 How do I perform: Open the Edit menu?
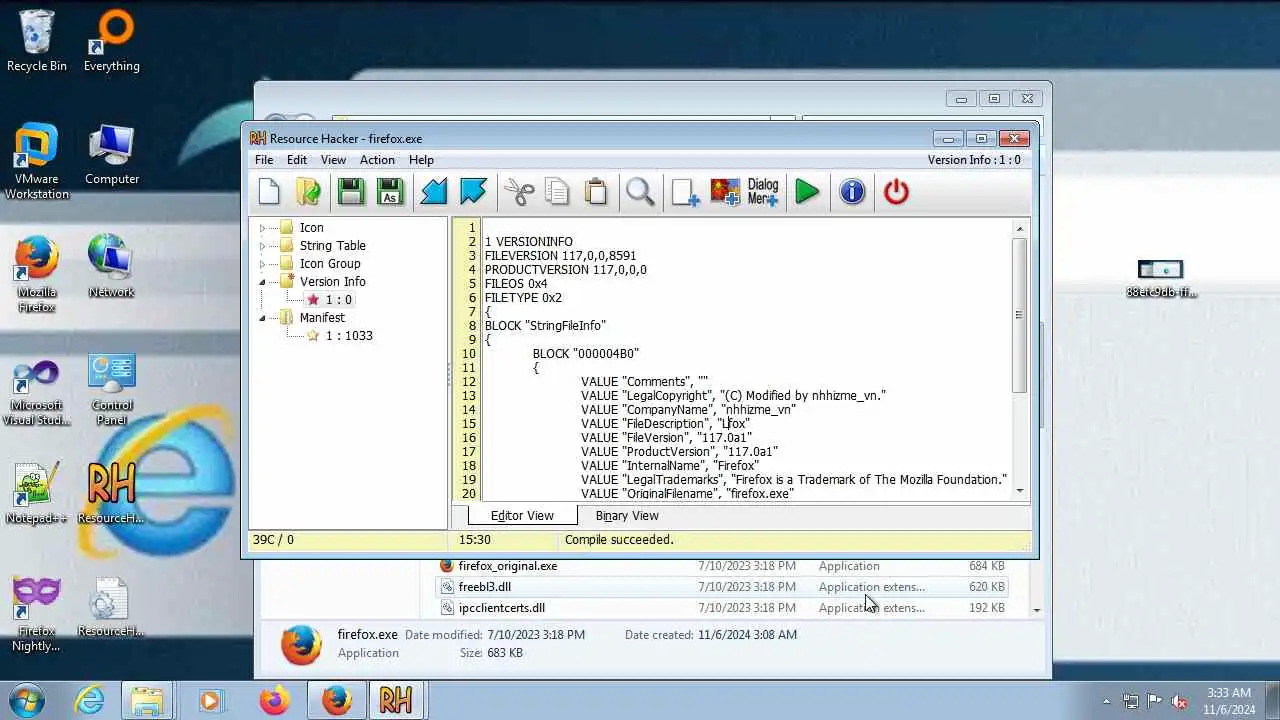297,160
